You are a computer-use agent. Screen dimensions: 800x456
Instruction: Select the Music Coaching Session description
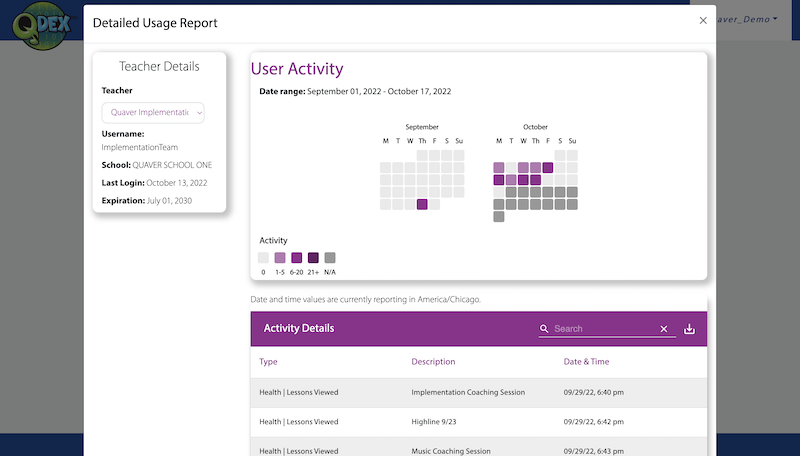point(451,451)
